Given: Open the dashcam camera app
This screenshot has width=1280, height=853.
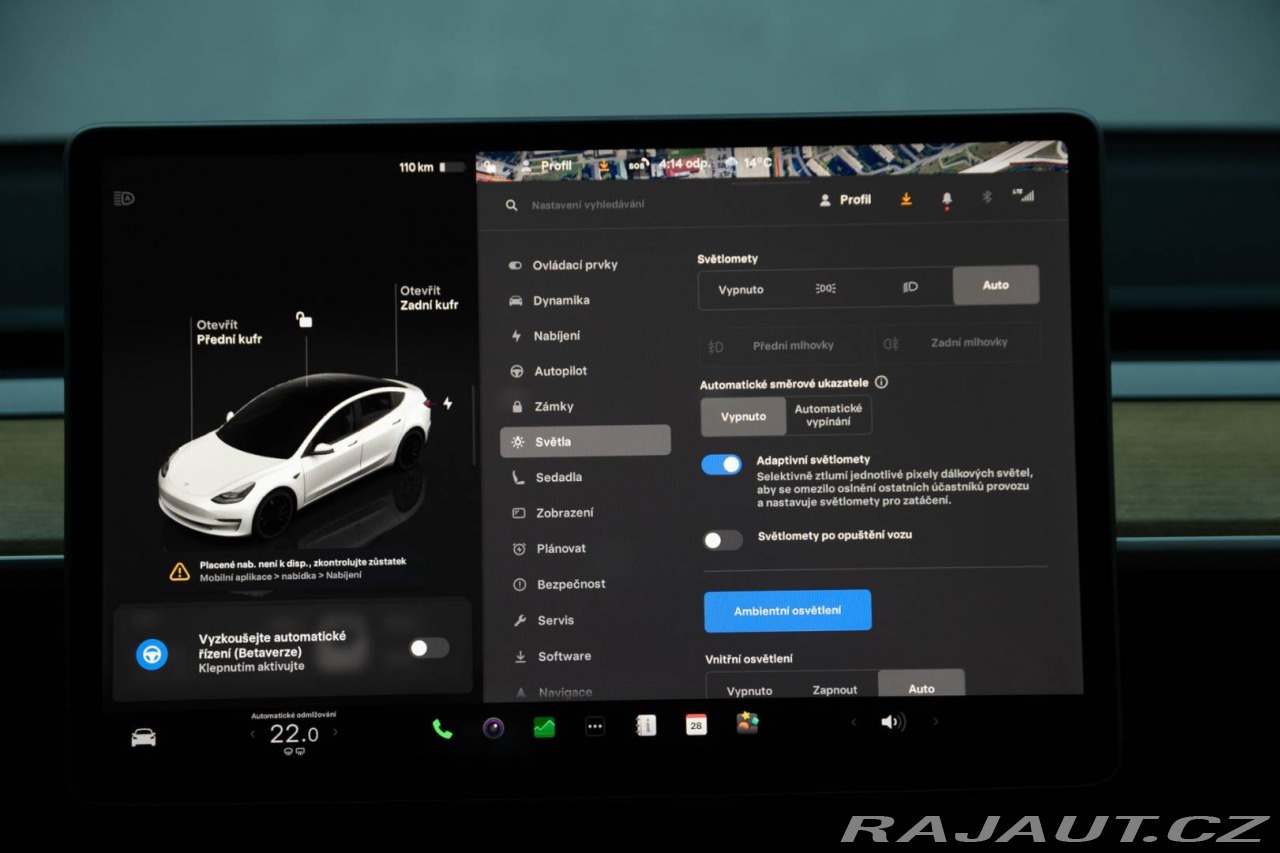Looking at the screenshot, I should (x=493, y=728).
